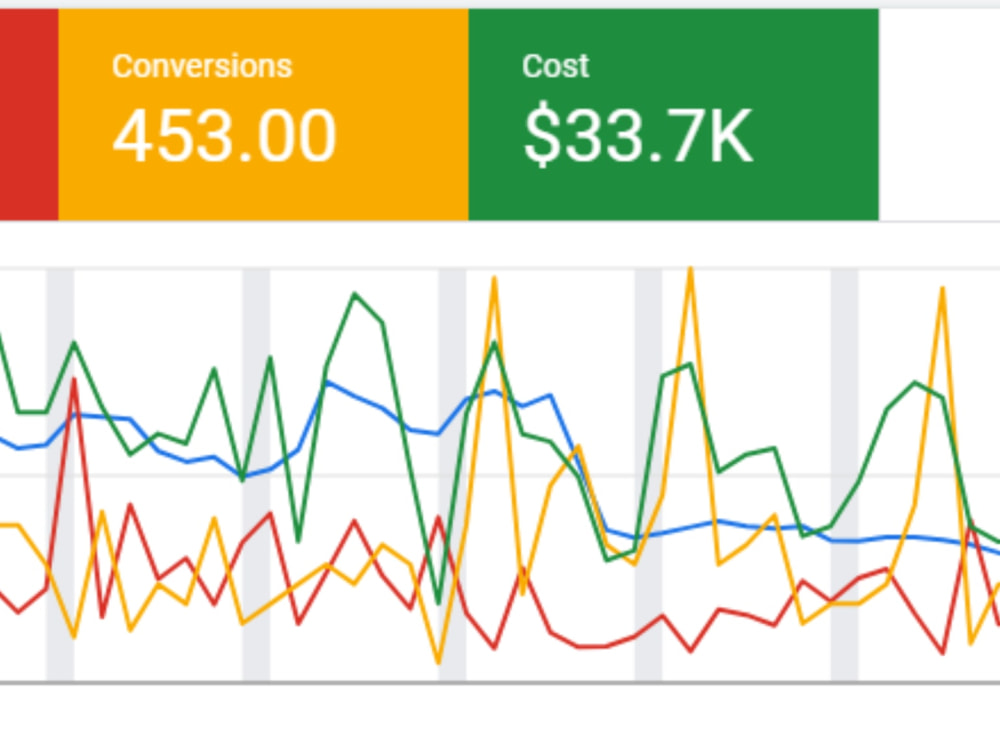
Task: Click the tallest red line spike
Action: coord(75,380)
